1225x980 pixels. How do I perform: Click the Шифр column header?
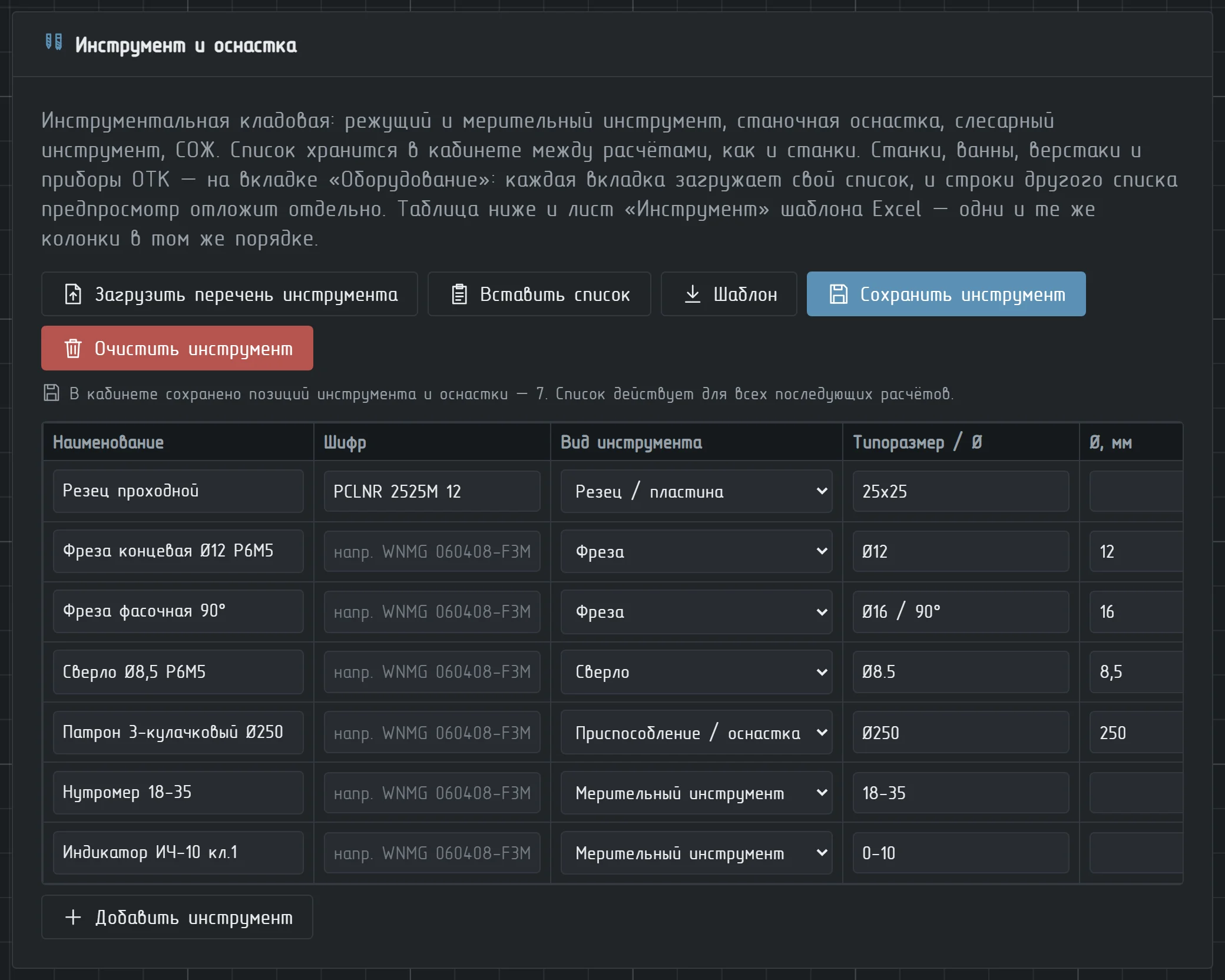[432, 442]
